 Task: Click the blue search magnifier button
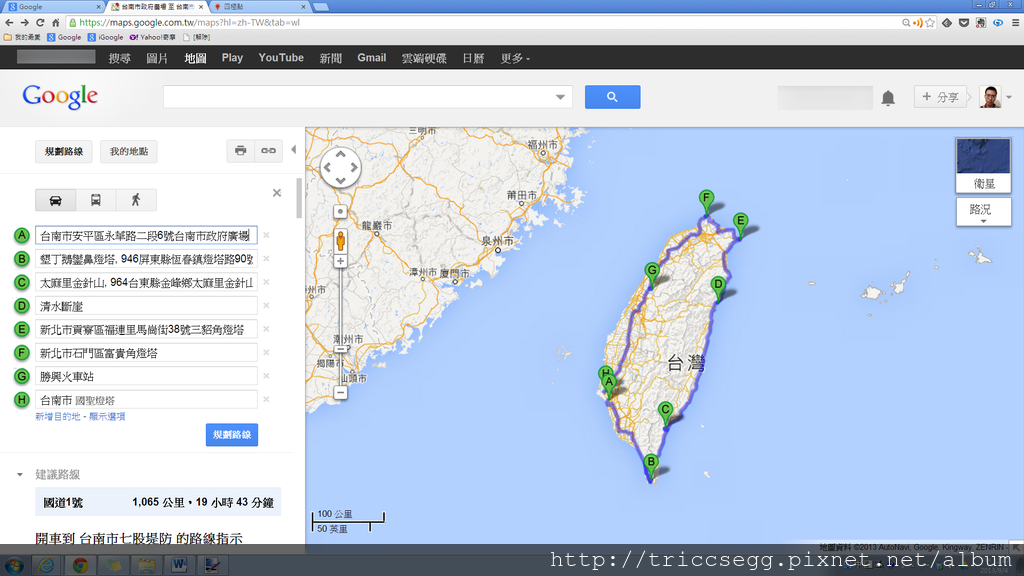click(x=612, y=97)
